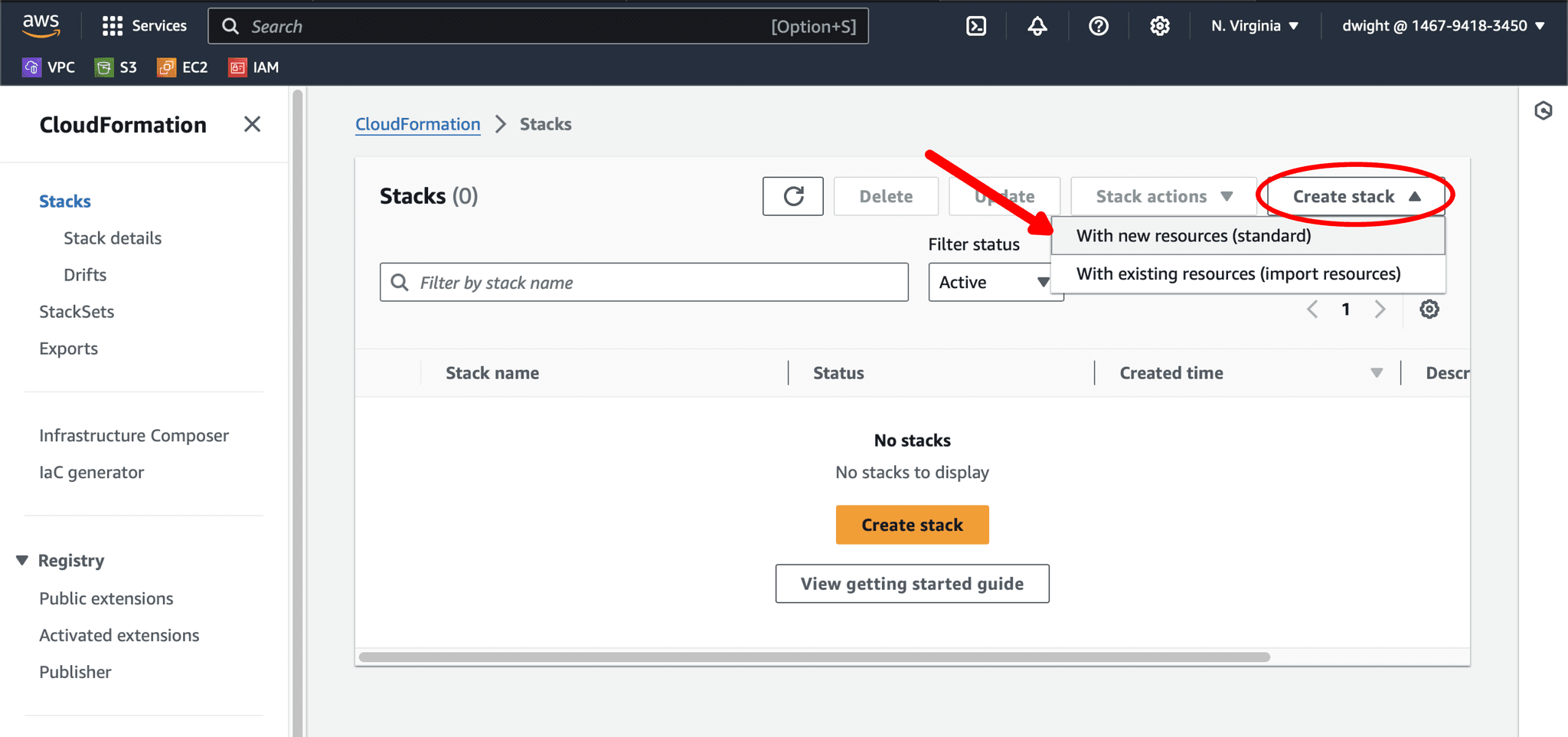Open the console settings gear in top bar
Image resolution: width=1568 pixels, height=737 pixels.
point(1160,26)
